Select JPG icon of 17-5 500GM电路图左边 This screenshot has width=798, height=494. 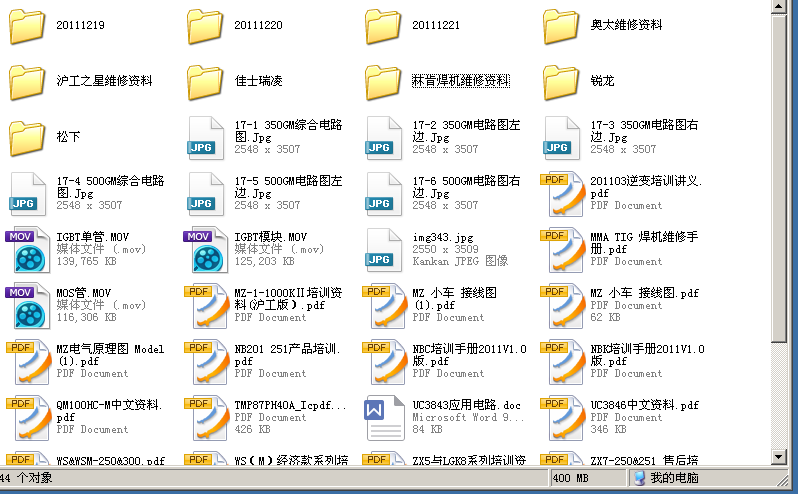[x=206, y=194]
